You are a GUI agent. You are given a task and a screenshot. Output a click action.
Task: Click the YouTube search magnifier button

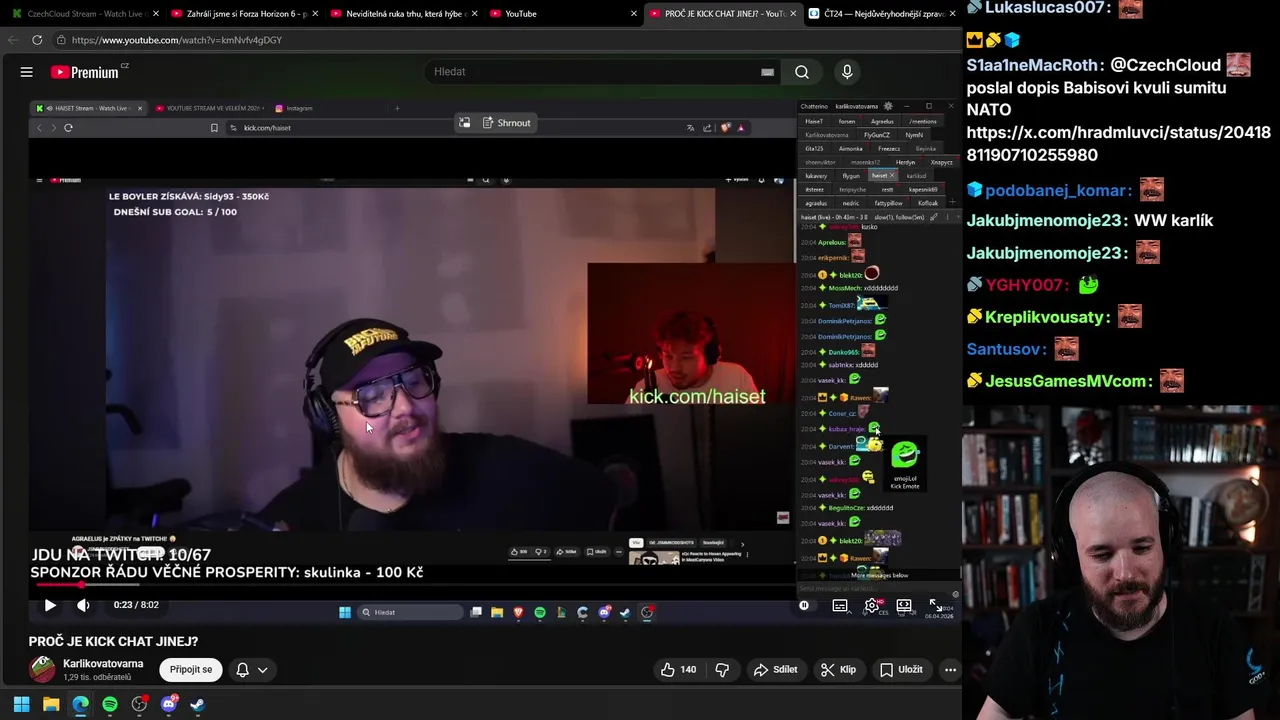[802, 72]
